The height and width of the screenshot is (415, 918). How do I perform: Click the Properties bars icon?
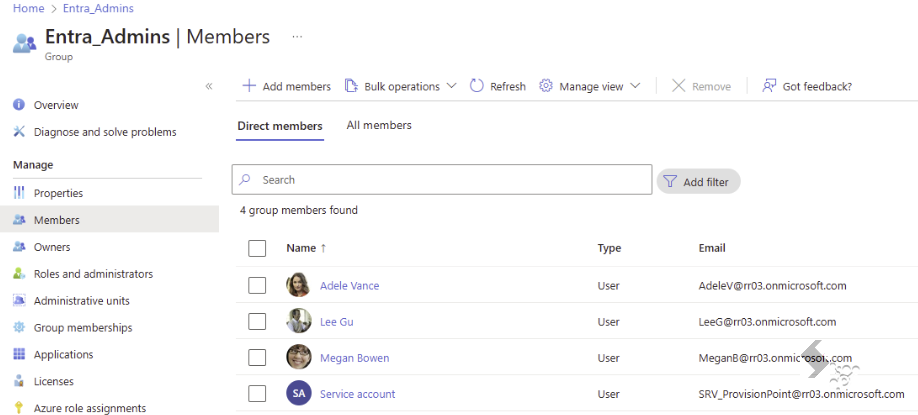[19, 193]
